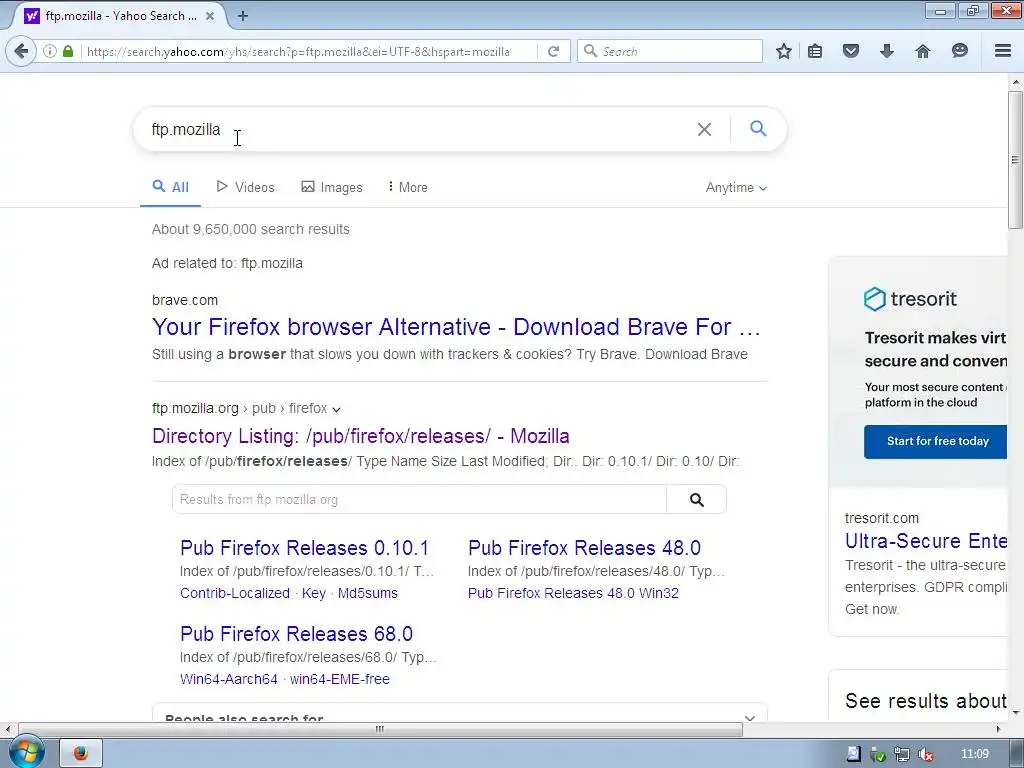Open the chat smiley toolbar icon
1024x768 pixels.
point(959,51)
